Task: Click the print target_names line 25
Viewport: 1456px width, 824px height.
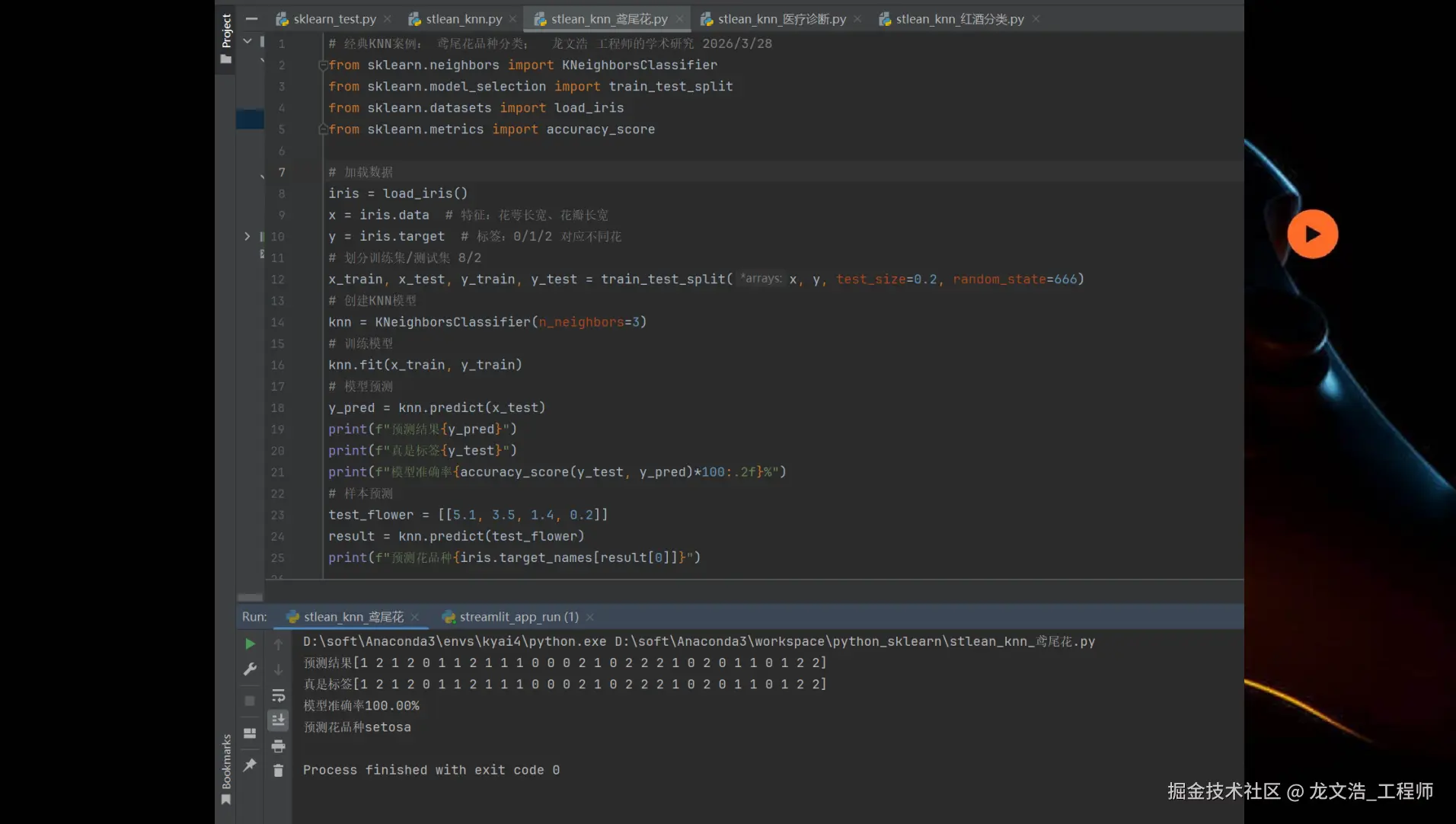Action: pos(514,557)
